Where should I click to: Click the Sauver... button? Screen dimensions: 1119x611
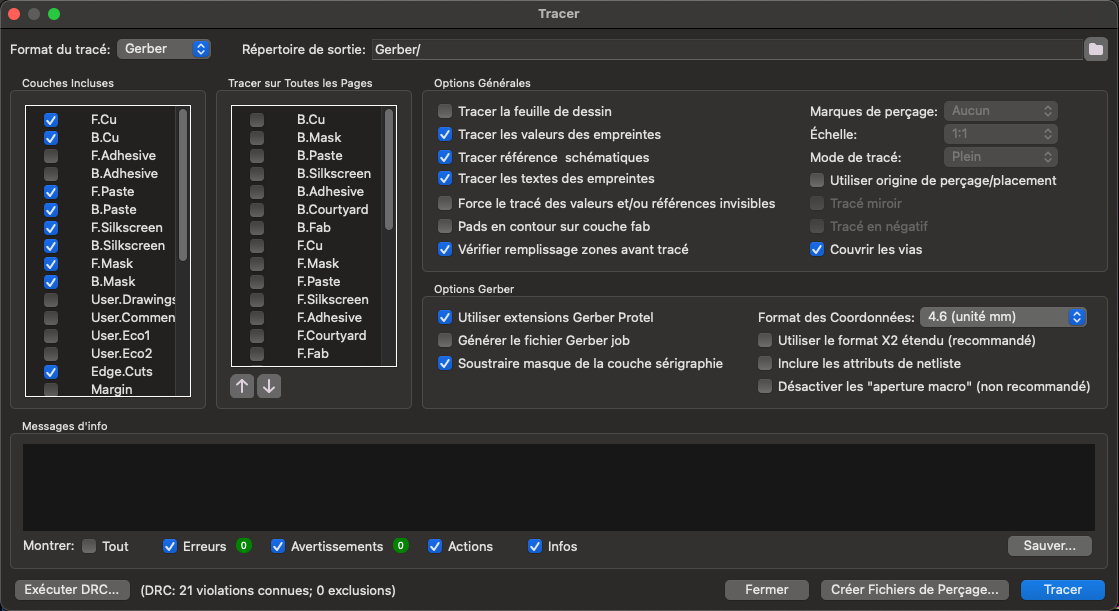click(1049, 545)
